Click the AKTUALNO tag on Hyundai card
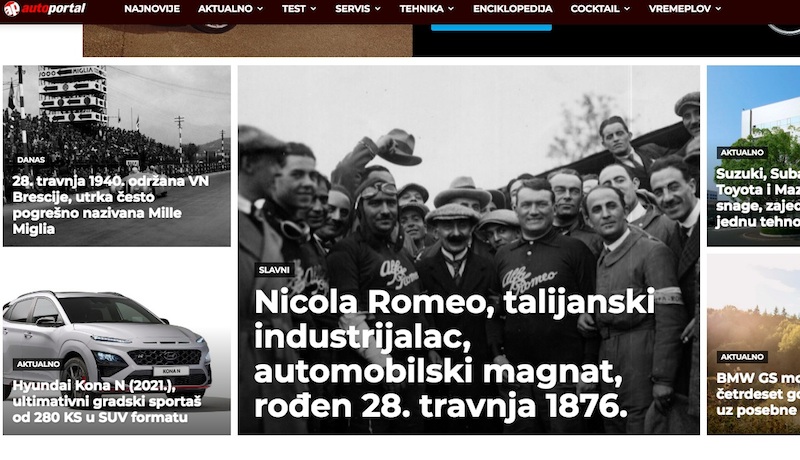The width and height of the screenshot is (800, 460). (38, 364)
